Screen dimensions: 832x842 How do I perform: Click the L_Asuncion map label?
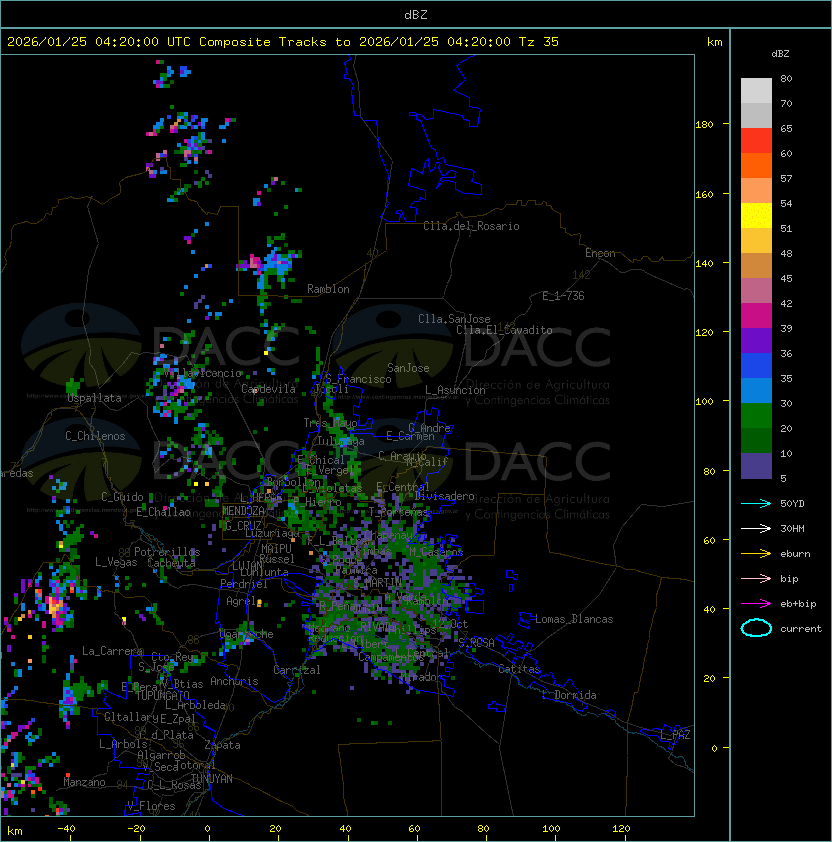tap(455, 390)
